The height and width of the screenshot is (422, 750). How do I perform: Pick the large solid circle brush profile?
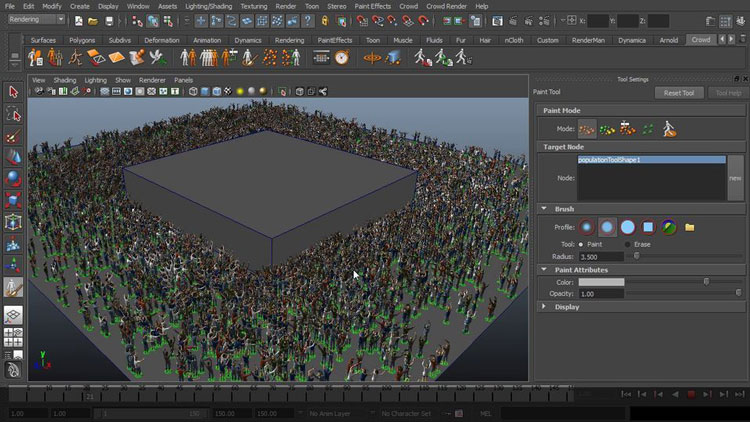(628, 227)
